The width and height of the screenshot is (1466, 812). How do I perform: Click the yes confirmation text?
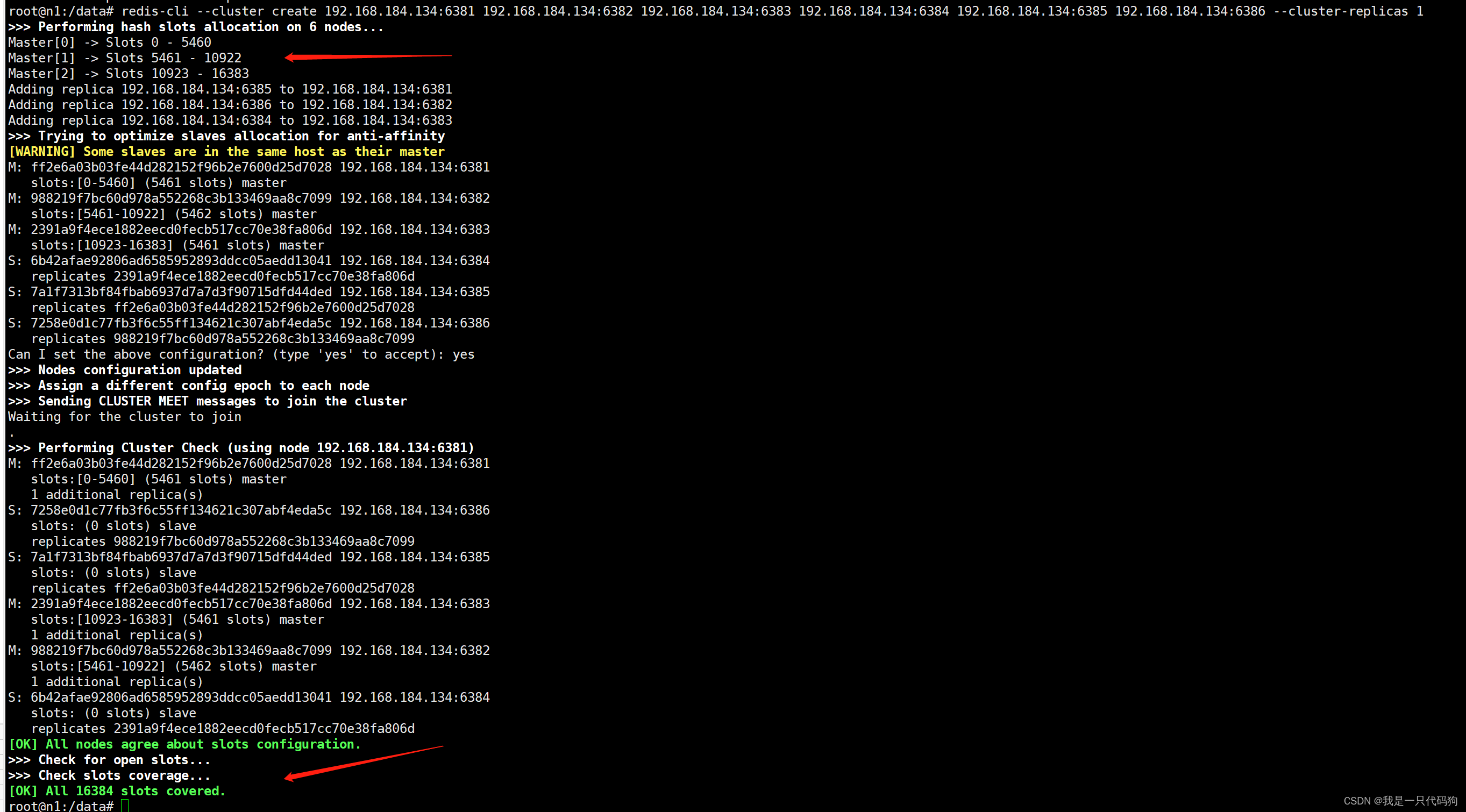pos(464,354)
